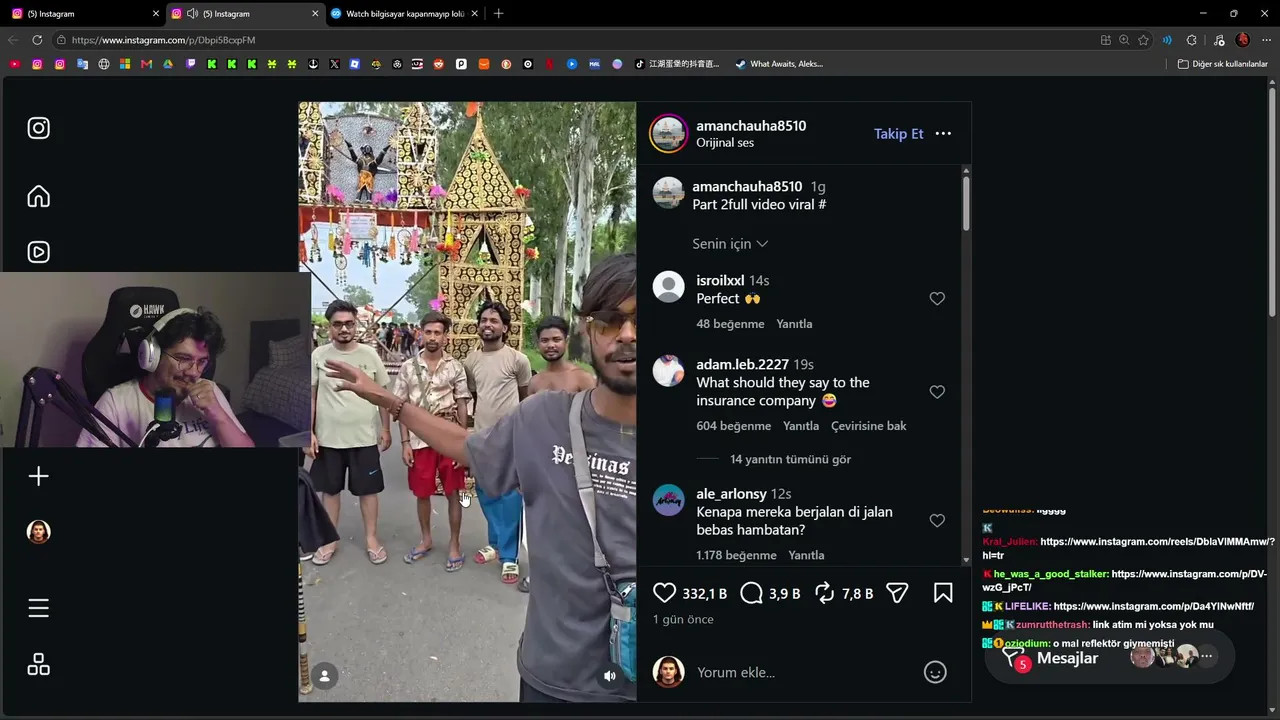Reply to isroilxxl's comment

pyautogui.click(x=794, y=324)
